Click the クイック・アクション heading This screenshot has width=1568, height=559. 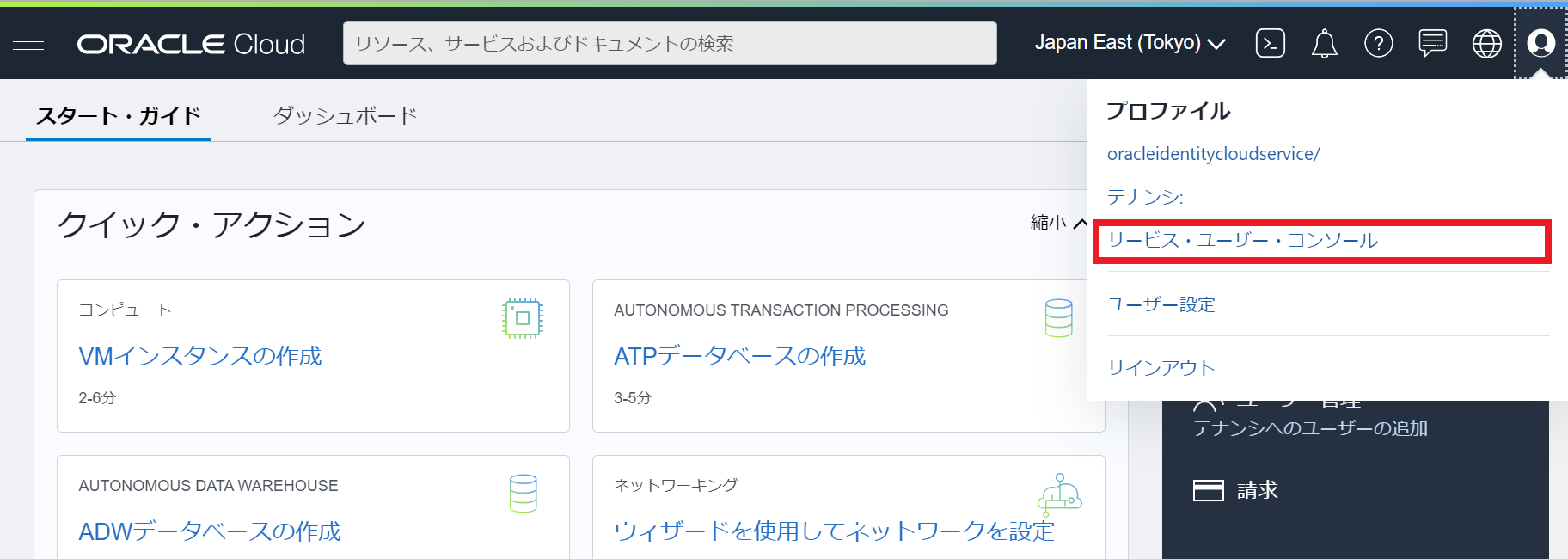point(211,224)
